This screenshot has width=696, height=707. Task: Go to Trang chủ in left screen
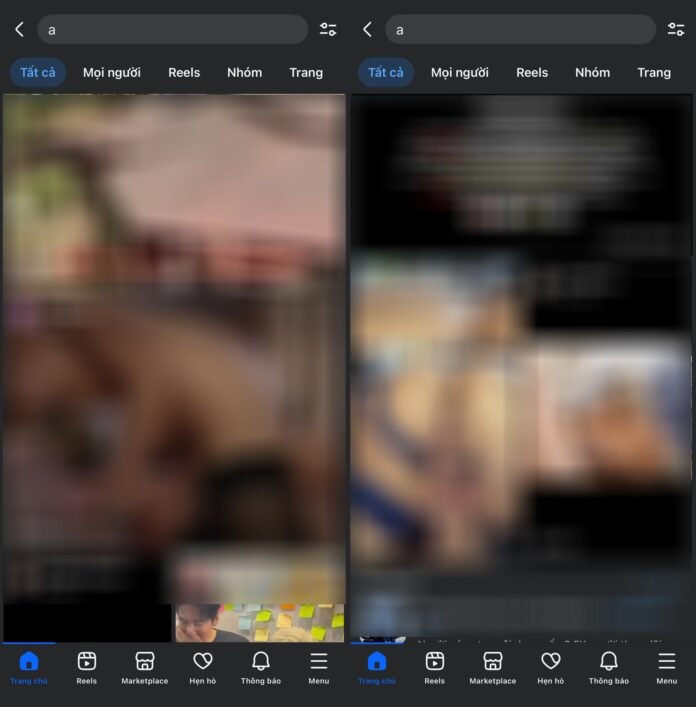click(x=29, y=667)
